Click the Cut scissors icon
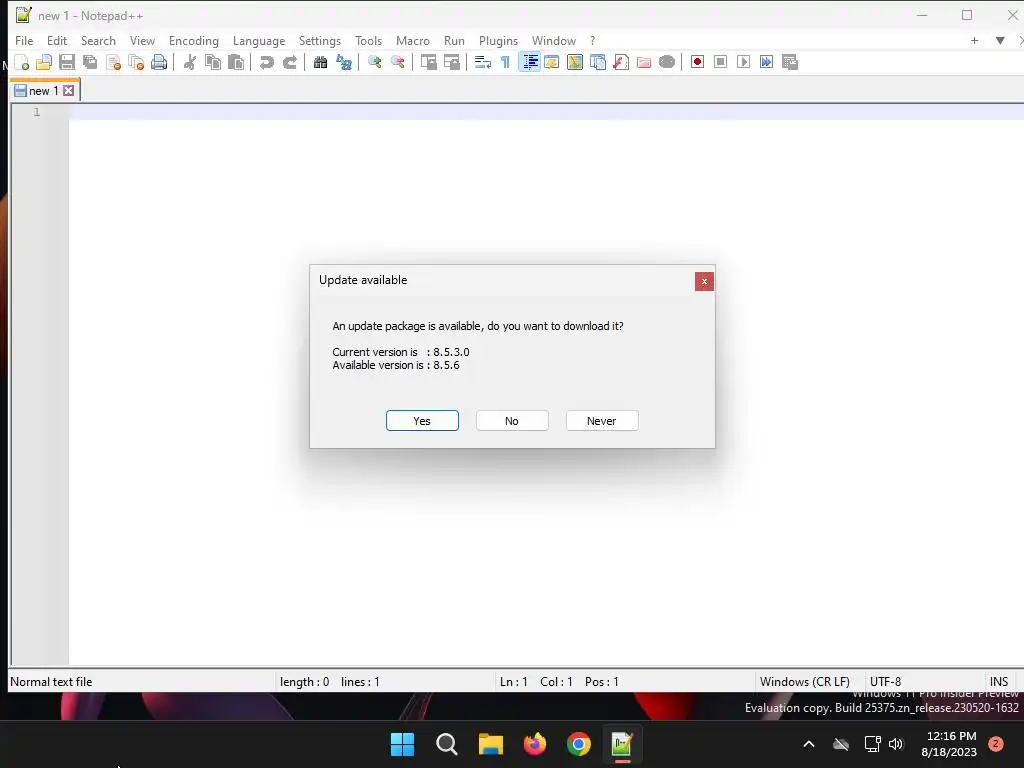Screen dimensions: 1024x768 coord(189,62)
